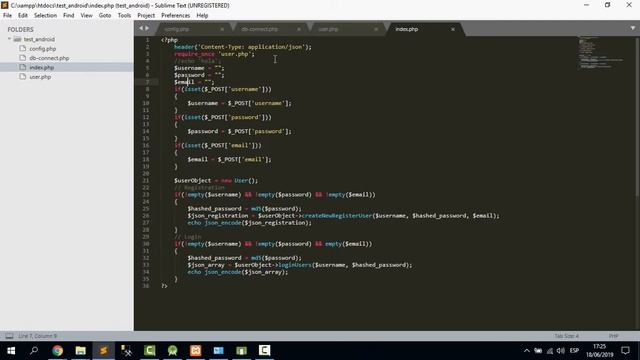Open the orange XAMPP taskbar icon

(x=196, y=351)
